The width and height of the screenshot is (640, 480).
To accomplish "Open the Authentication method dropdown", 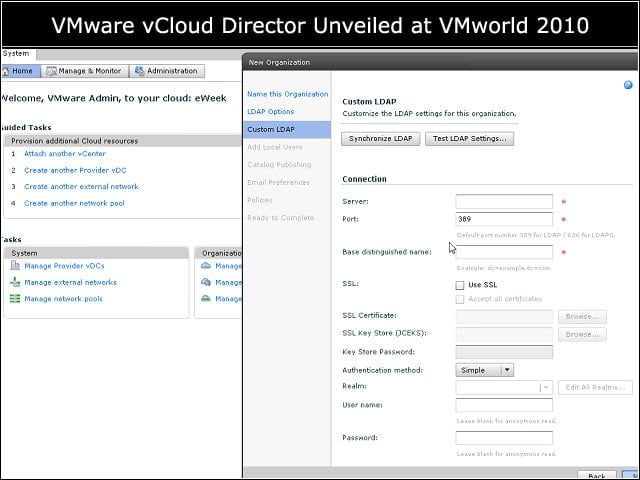I will tap(484, 370).
